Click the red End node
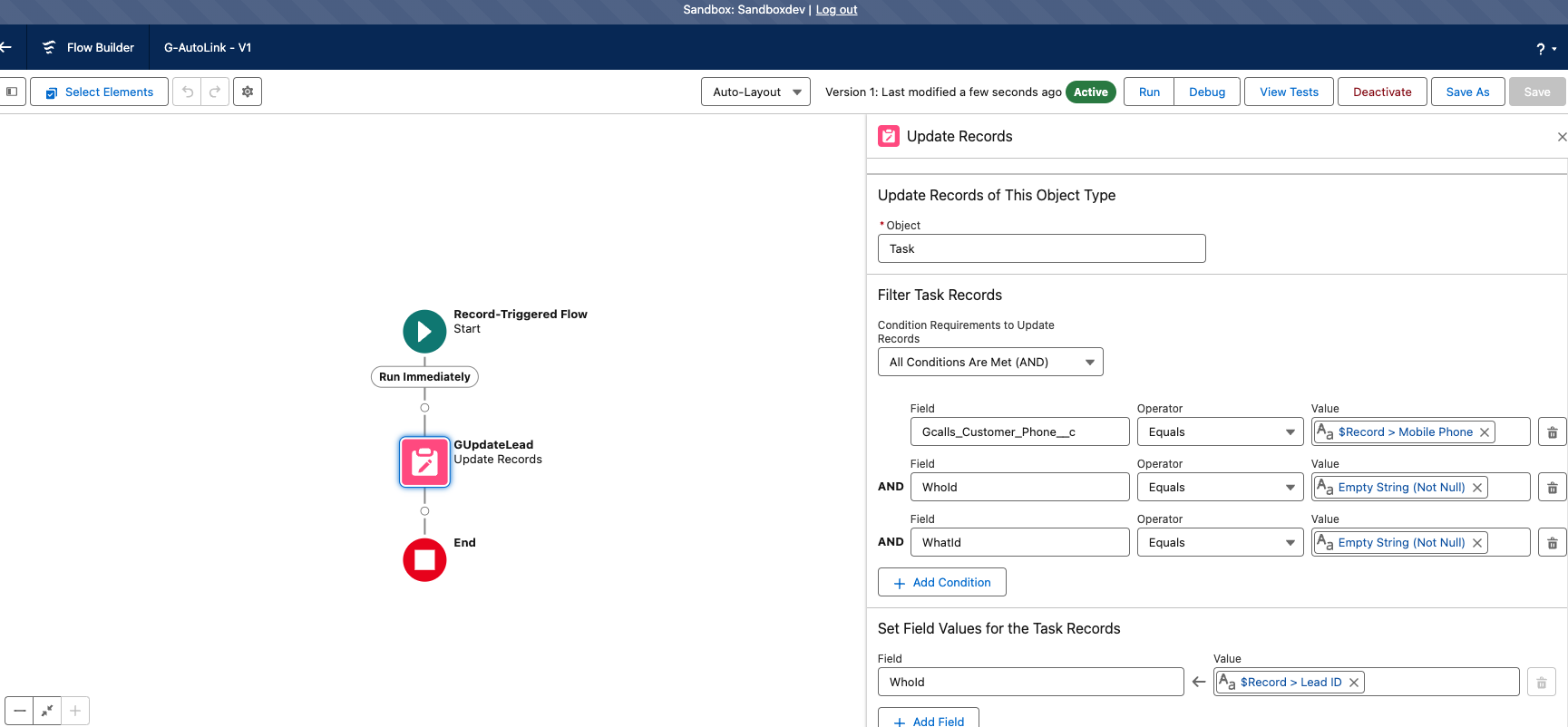 point(424,560)
